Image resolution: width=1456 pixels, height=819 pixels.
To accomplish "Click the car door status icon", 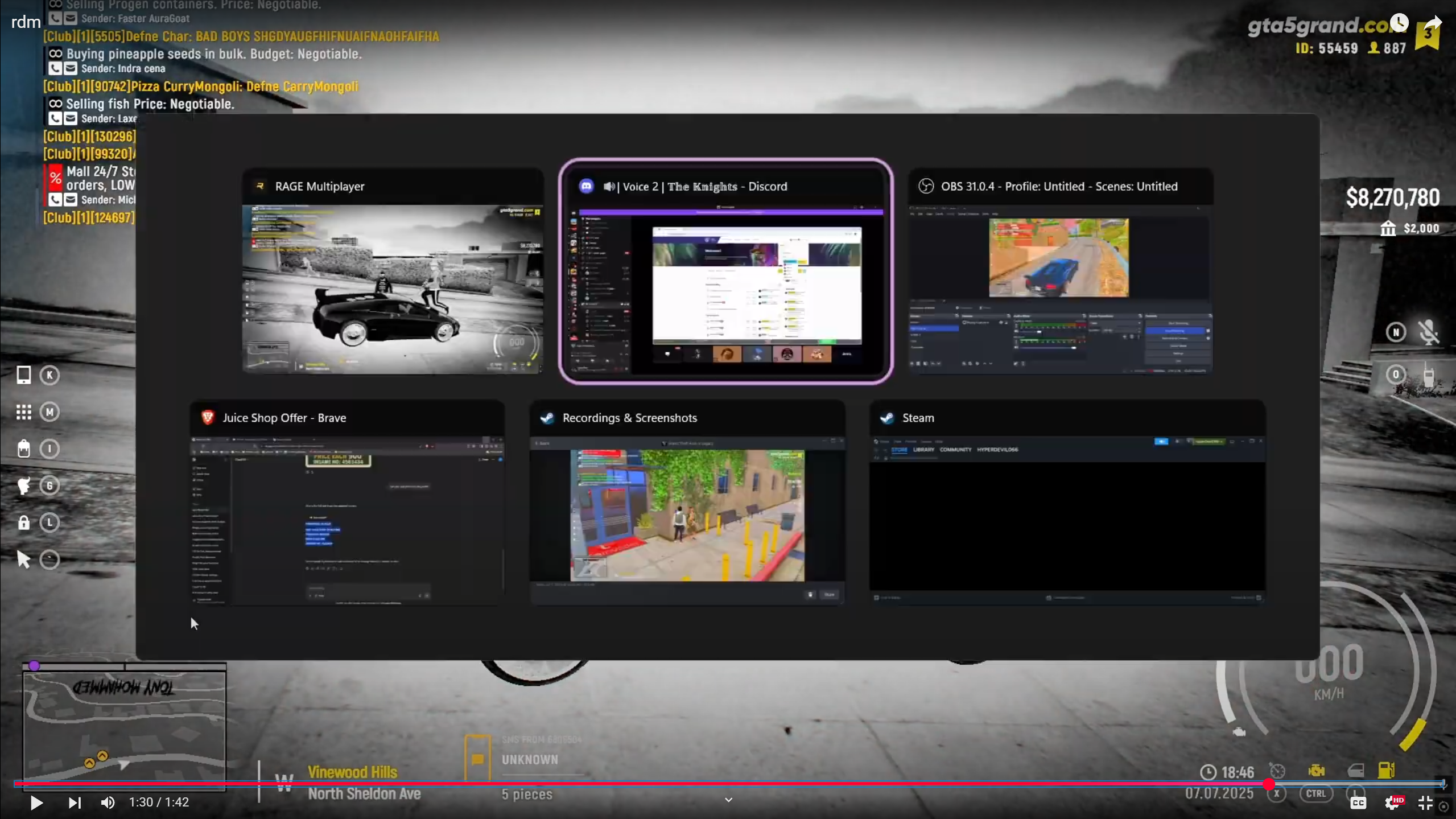I will point(1355,771).
